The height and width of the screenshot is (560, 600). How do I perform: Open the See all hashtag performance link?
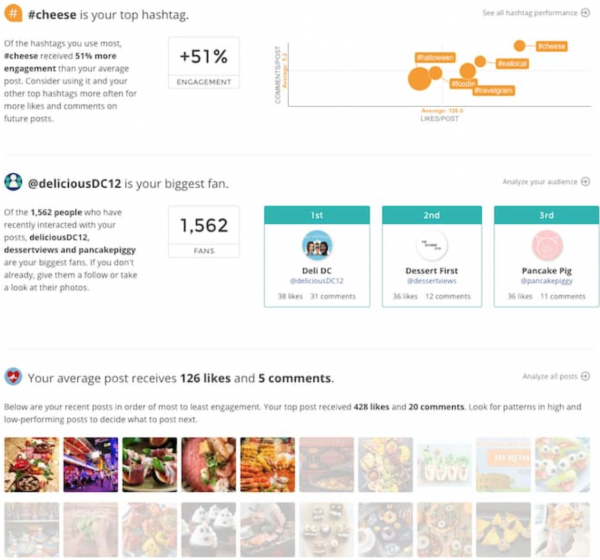[529, 13]
